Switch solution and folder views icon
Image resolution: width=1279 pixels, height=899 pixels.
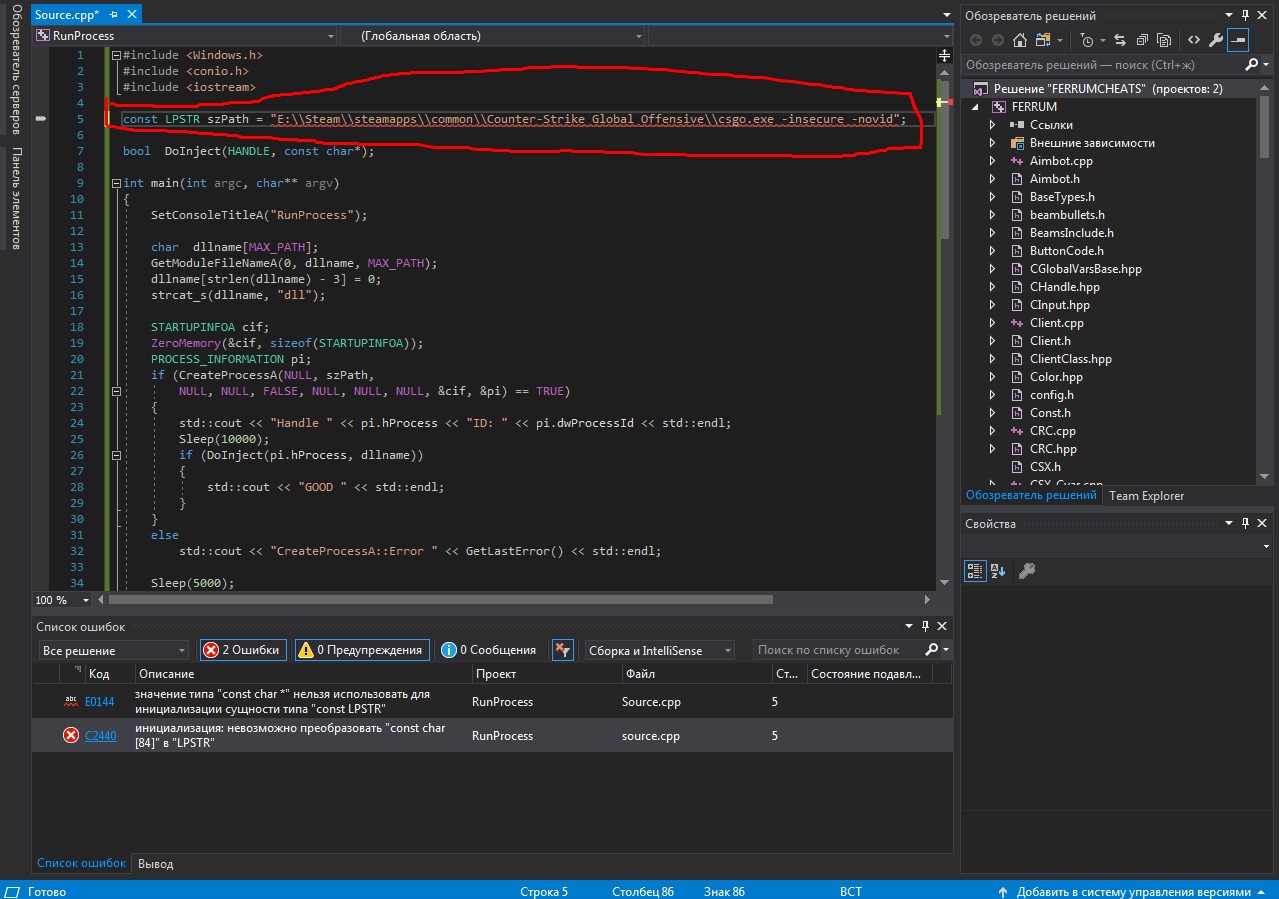(1045, 40)
